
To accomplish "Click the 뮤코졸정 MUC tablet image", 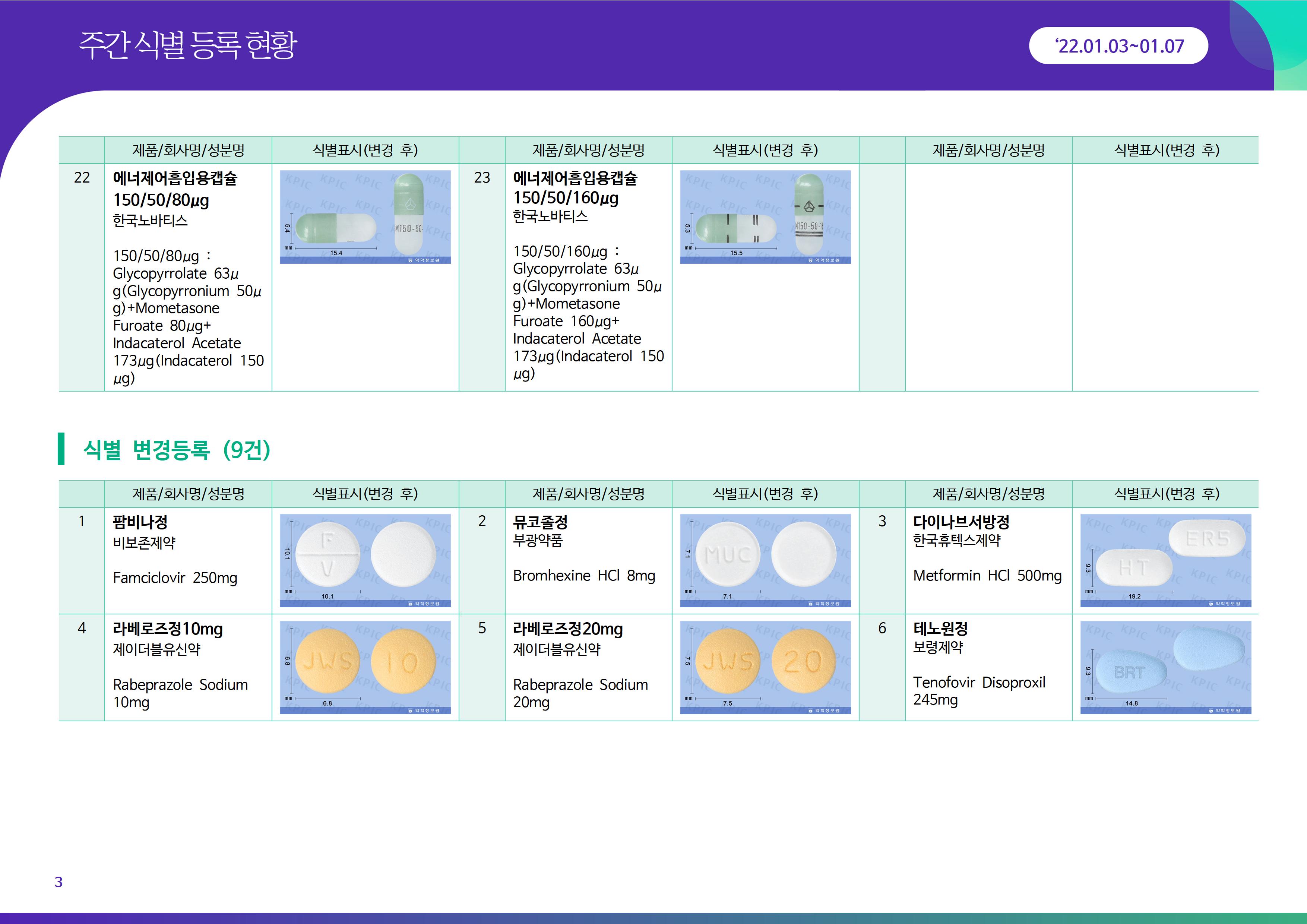I will [x=765, y=560].
